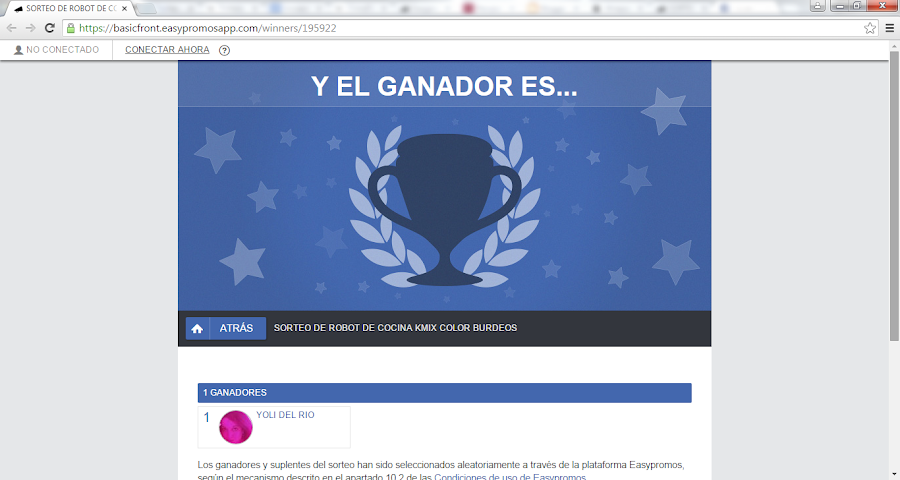Open the YOLI DEL RIO winner name link
The image size is (900, 480).
point(285,415)
